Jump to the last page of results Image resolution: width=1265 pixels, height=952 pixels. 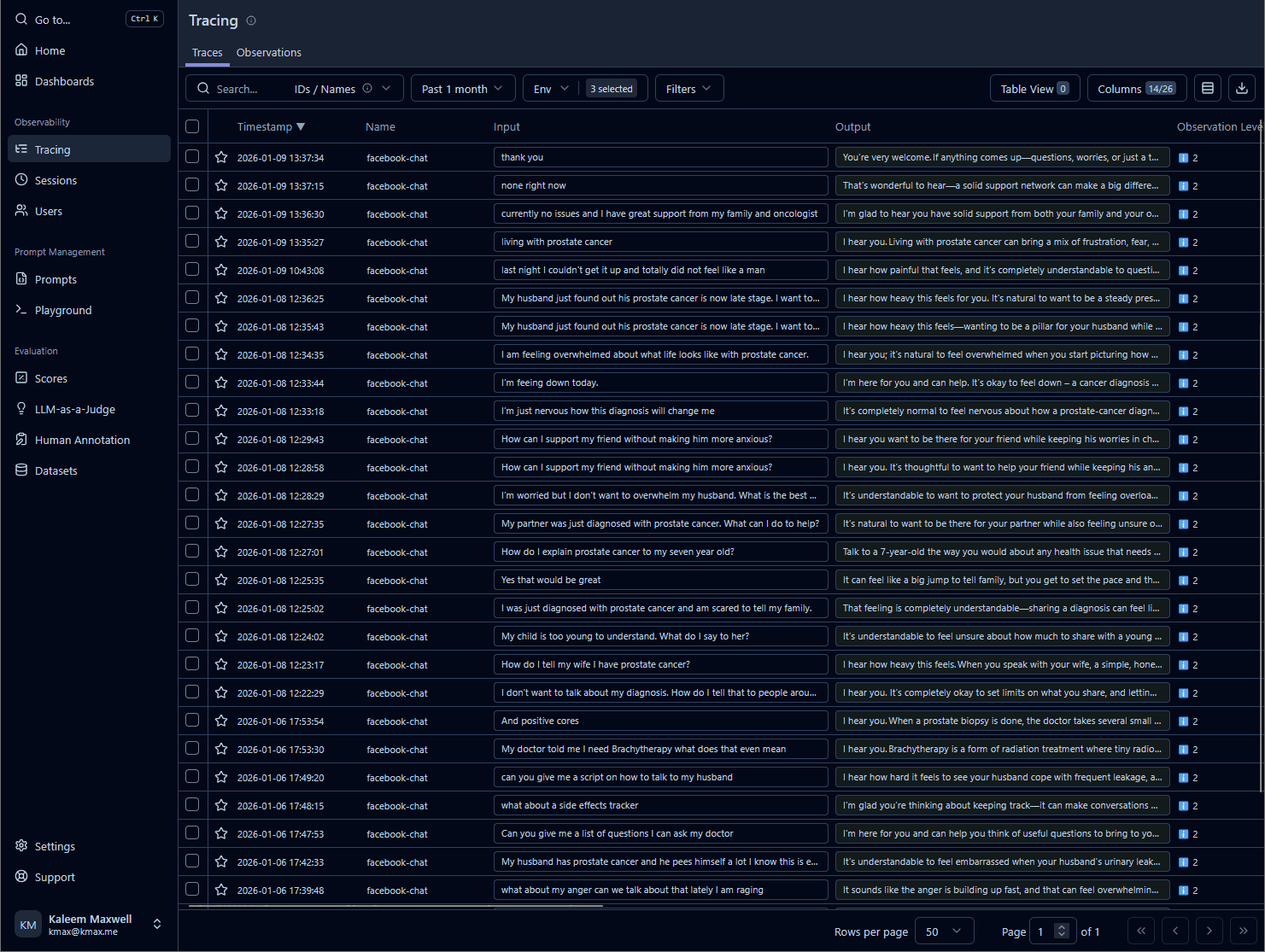pyautogui.click(x=1244, y=931)
